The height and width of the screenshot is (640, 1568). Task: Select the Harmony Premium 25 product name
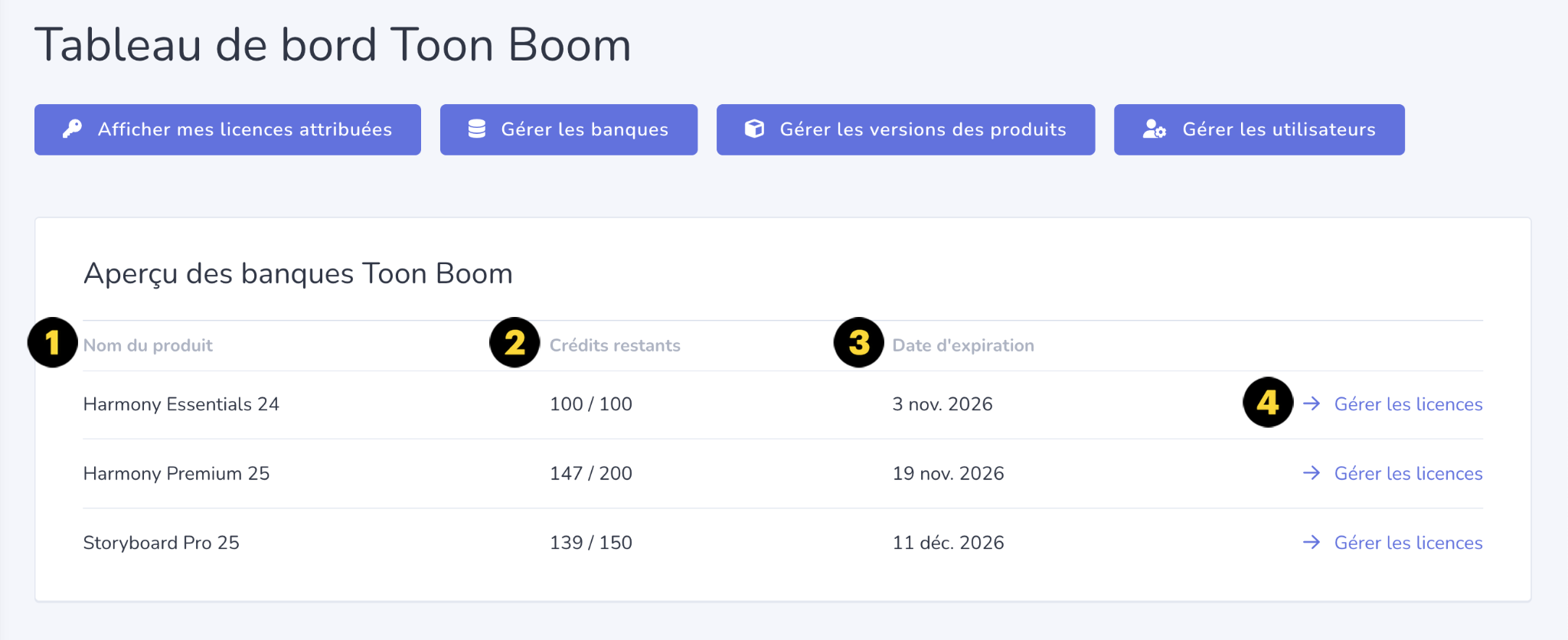pyautogui.click(x=176, y=474)
